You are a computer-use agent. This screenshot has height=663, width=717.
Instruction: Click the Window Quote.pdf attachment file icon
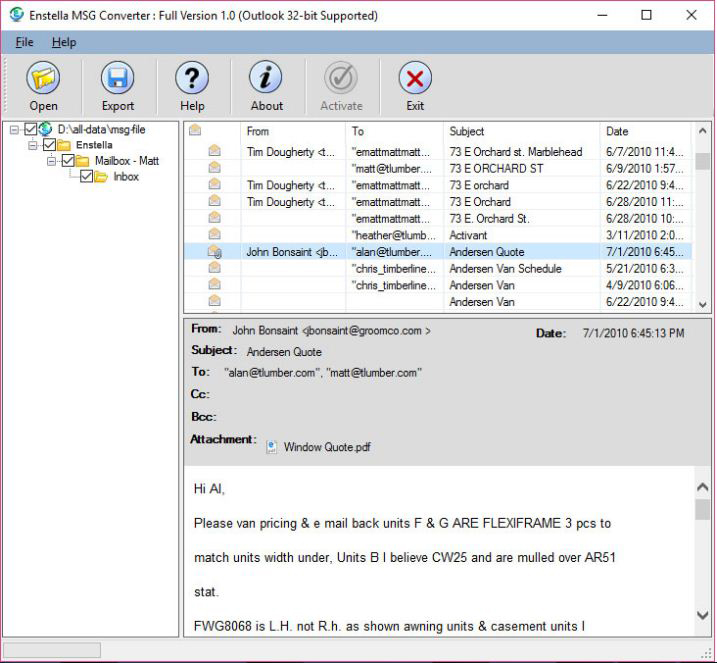pos(272,447)
